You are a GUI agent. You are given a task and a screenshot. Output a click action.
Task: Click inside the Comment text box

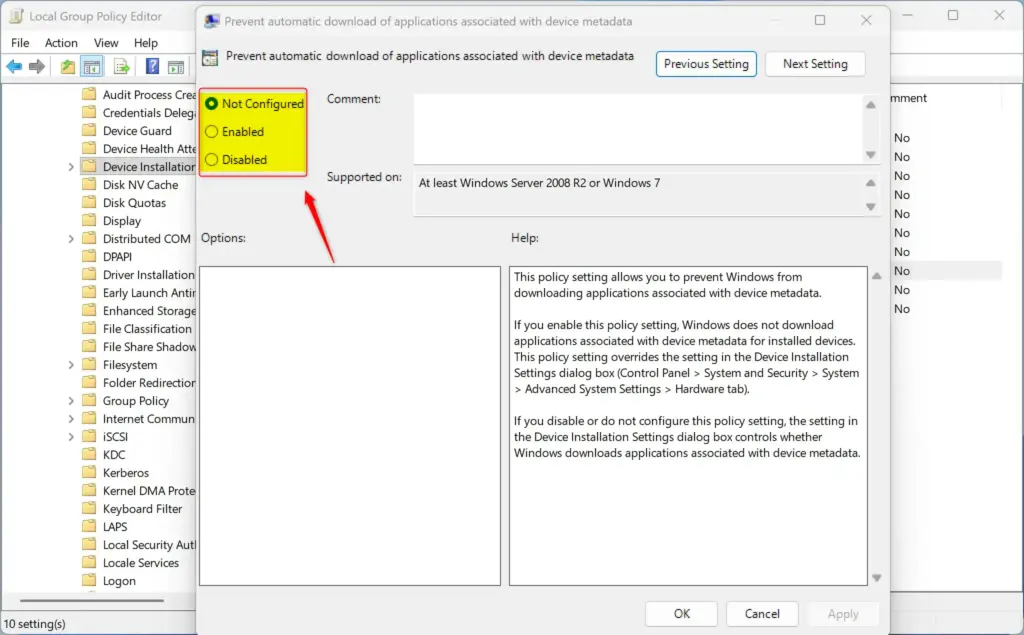click(x=638, y=129)
